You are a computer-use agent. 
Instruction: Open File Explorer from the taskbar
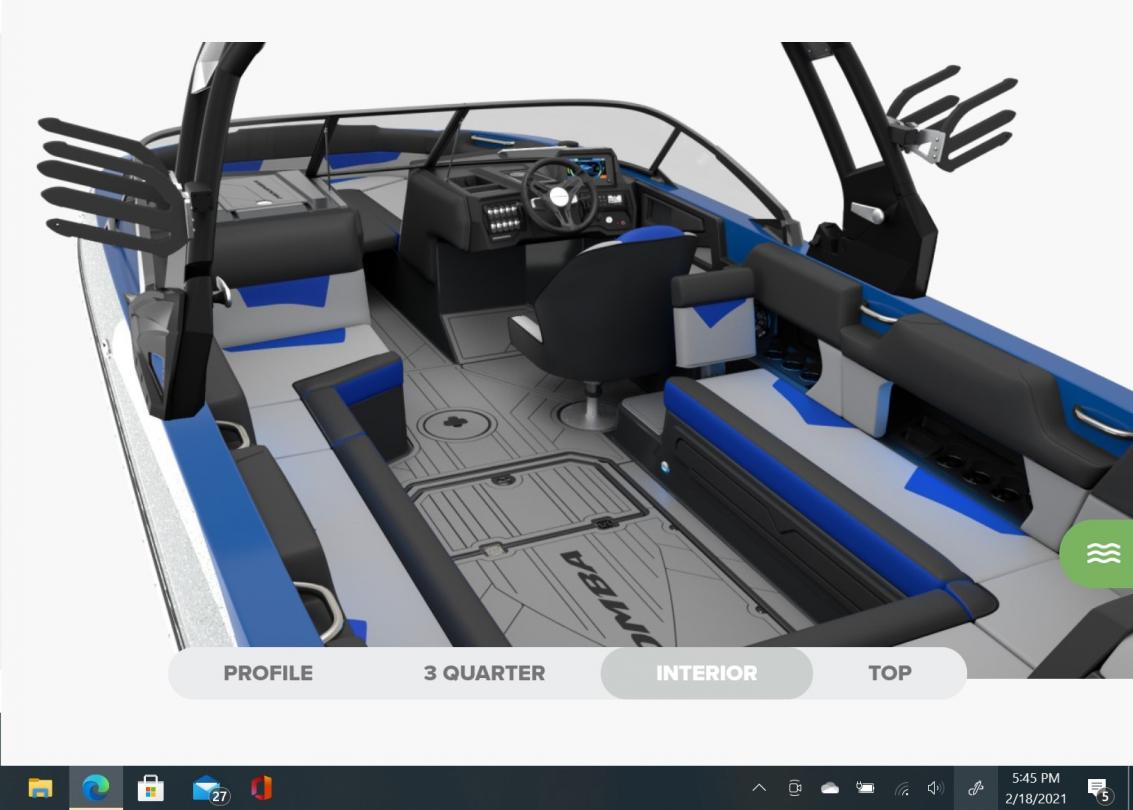[x=40, y=788]
